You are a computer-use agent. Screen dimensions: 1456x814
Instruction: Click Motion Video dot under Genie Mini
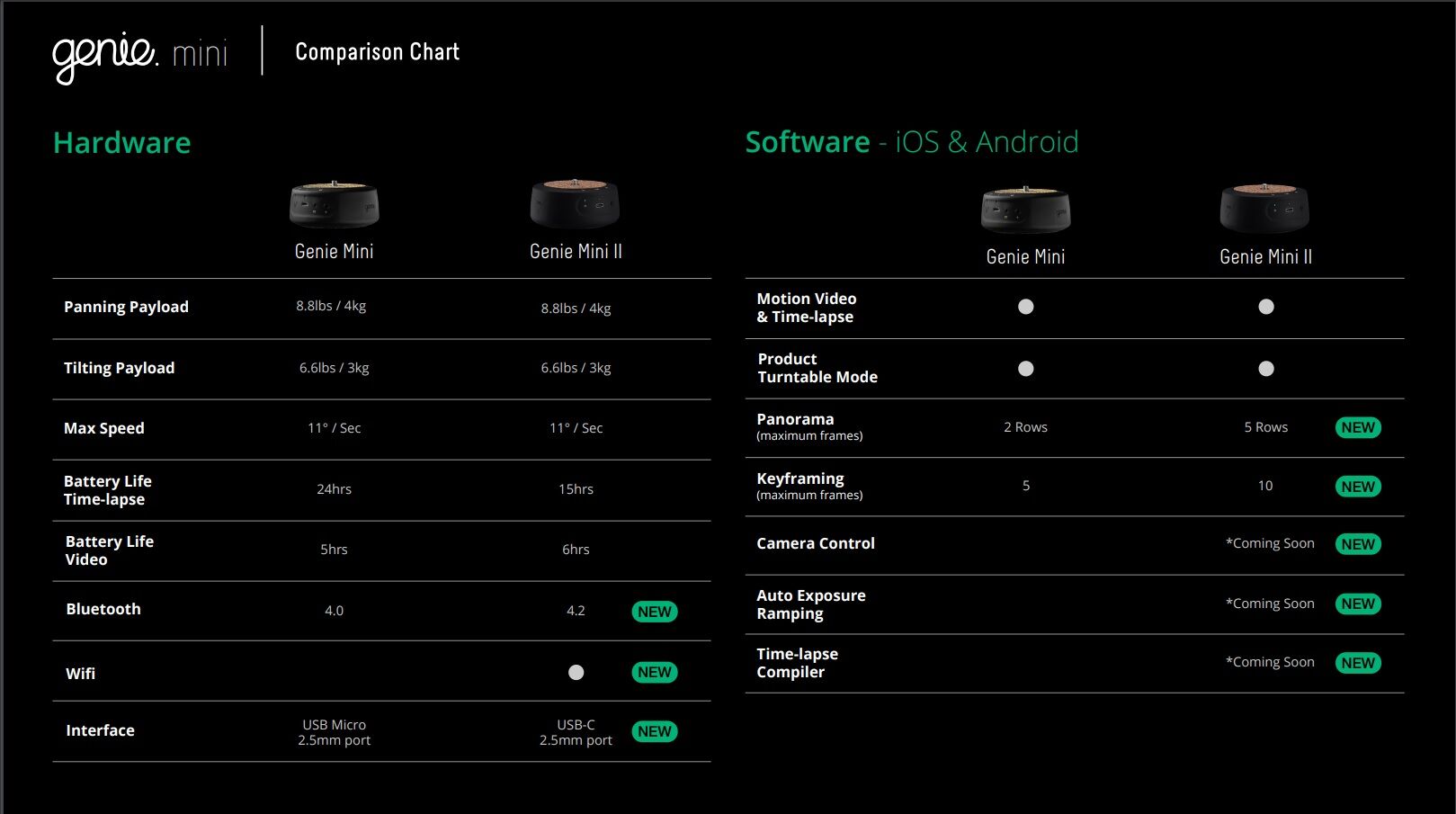point(1026,307)
